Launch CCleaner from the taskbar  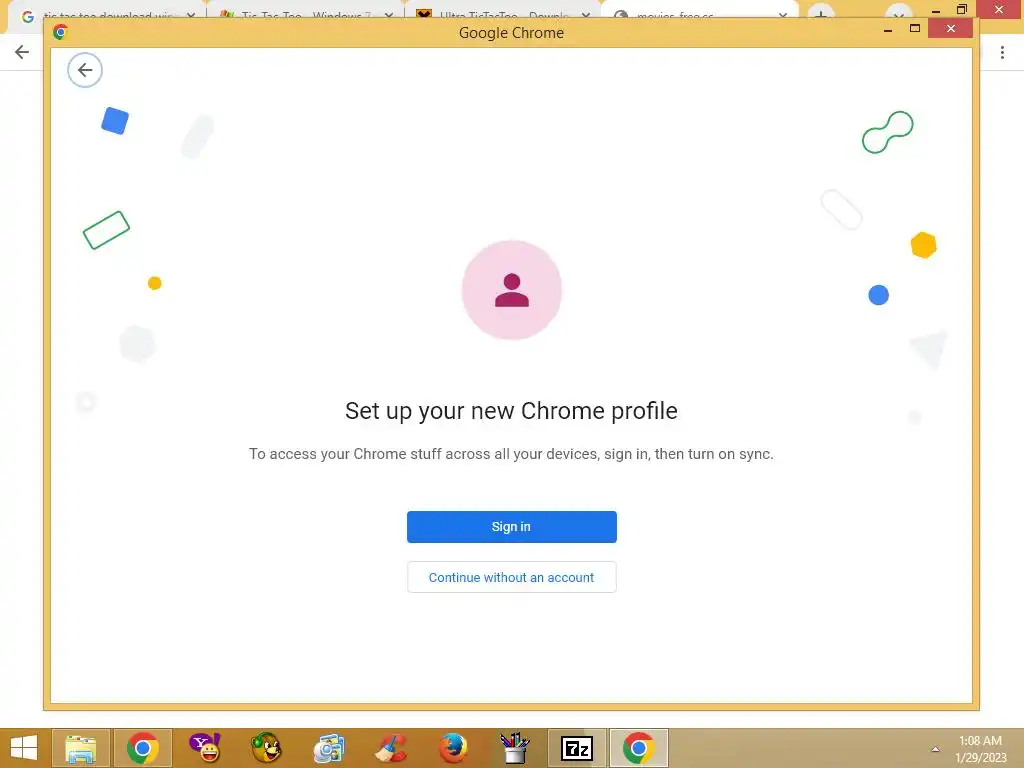click(391, 748)
